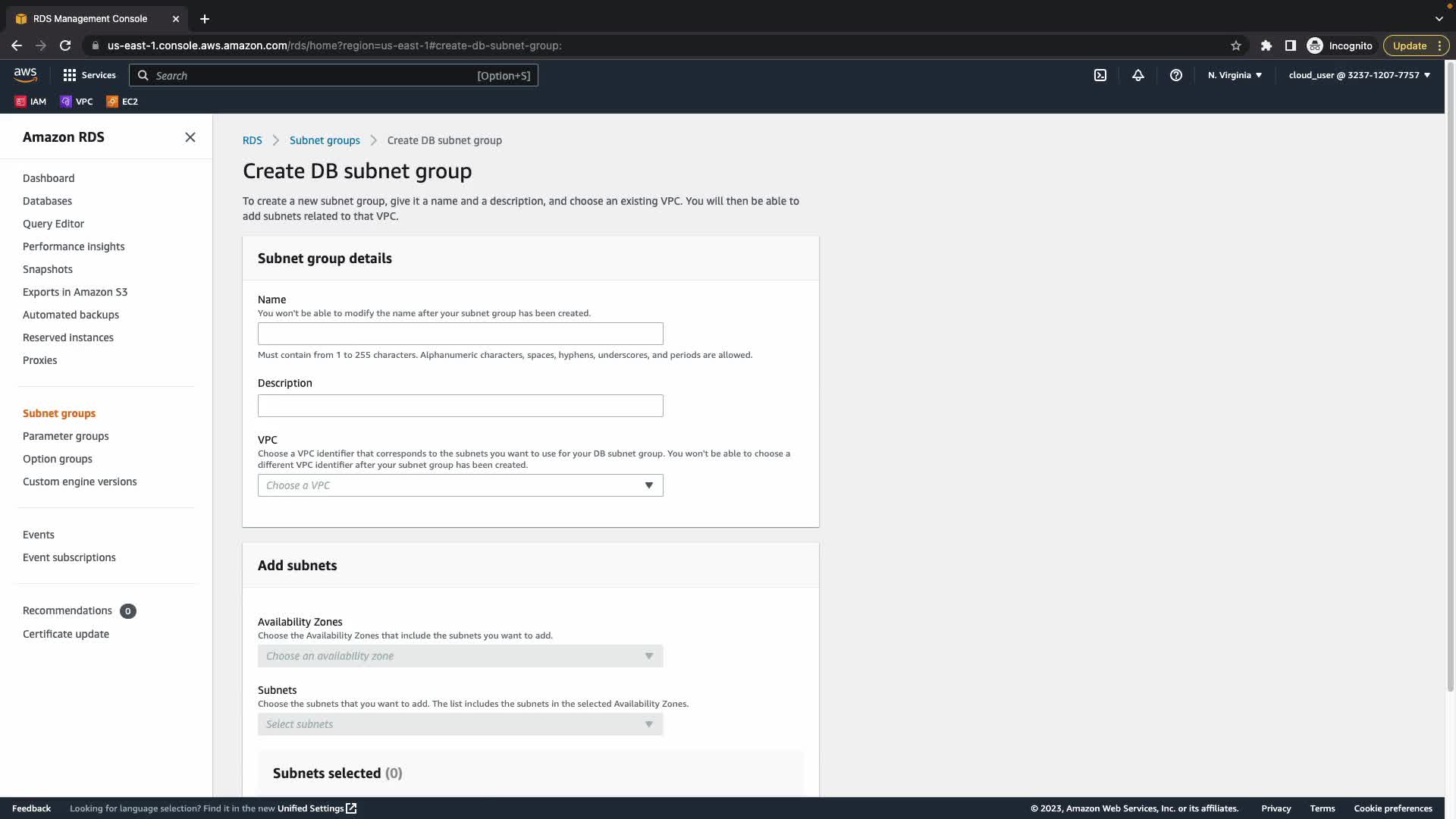Expand the Choose a VPC dropdown
Screen dimensions: 1456x819
[x=460, y=485]
